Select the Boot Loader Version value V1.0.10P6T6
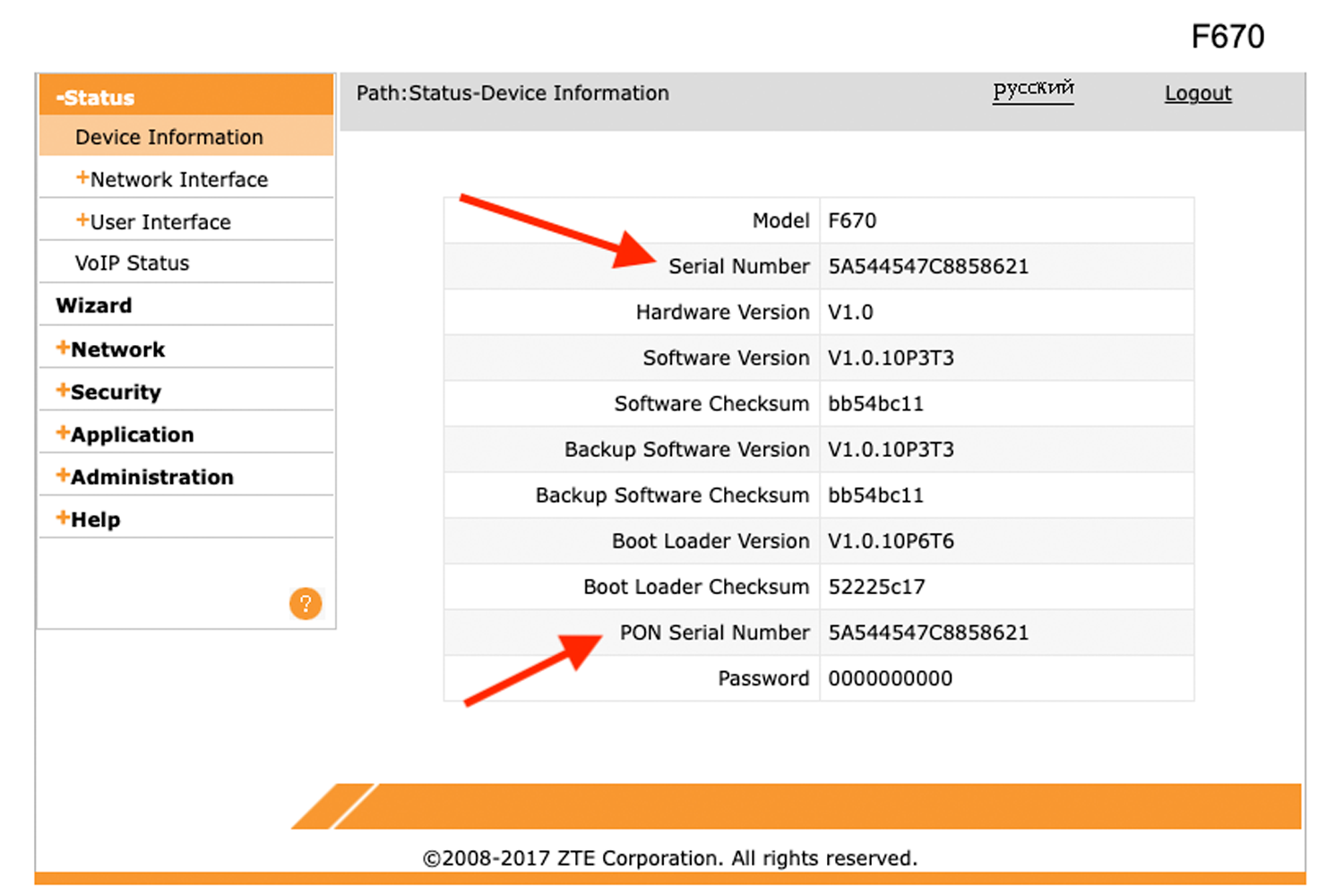Image resolution: width=1344 pixels, height=896 pixels. (x=891, y=540)
